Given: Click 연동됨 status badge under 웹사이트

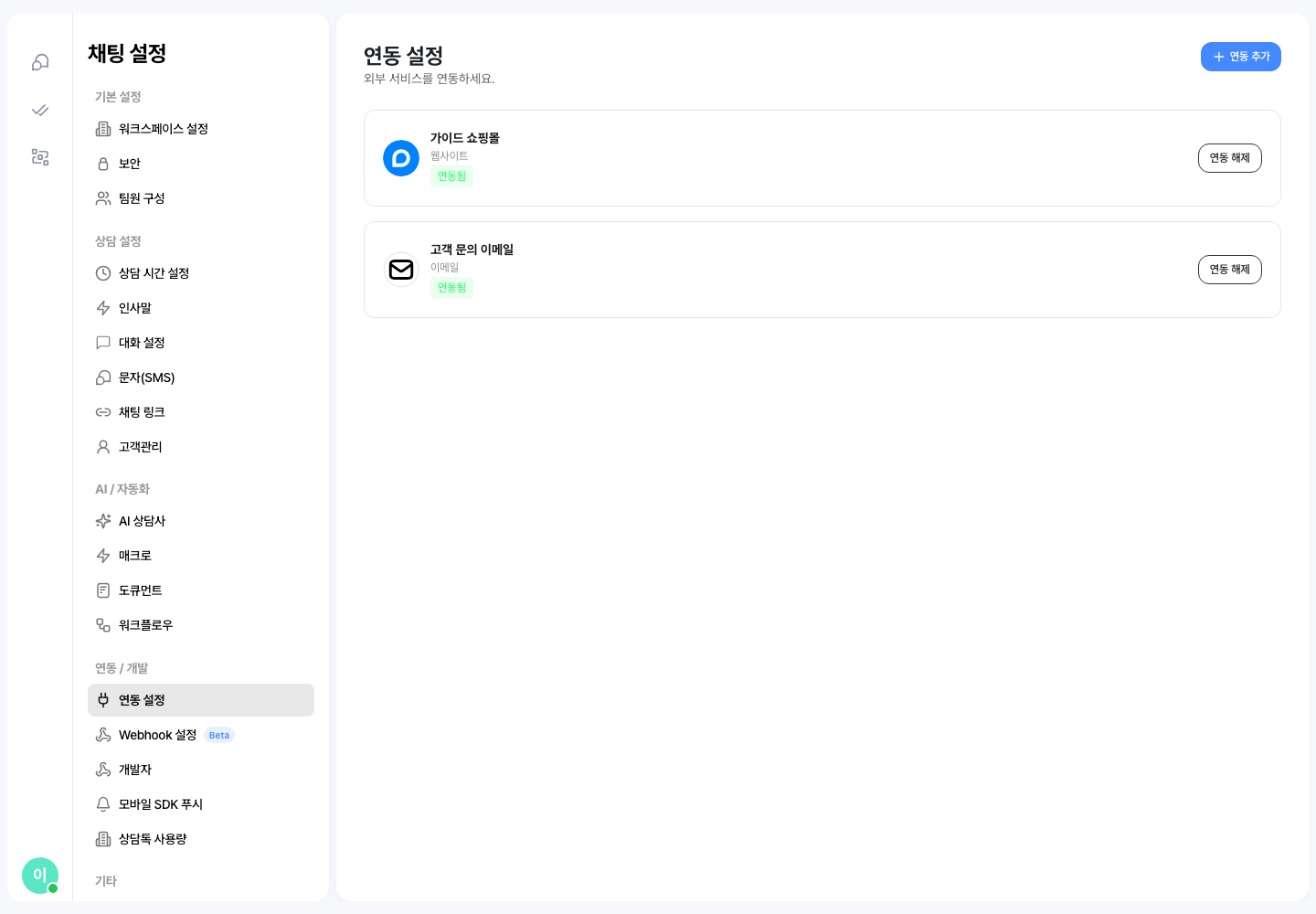Looking at the screenshot, I should (x=451, y=176).
